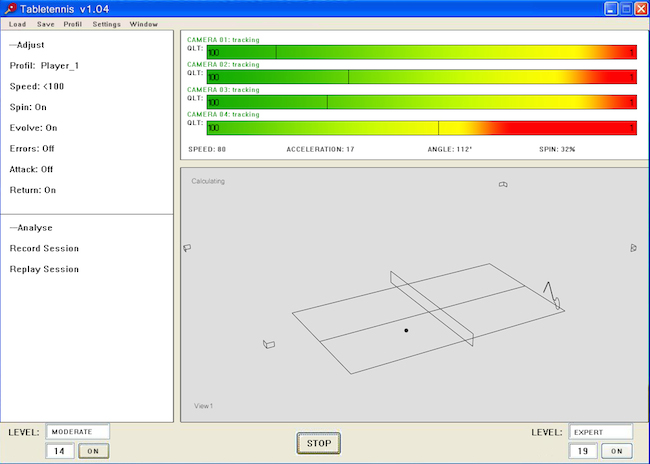Screen dimensions: 650x464
Task: Click the Tabletennis paddle icon in title bar
Action: coord(10,8)
